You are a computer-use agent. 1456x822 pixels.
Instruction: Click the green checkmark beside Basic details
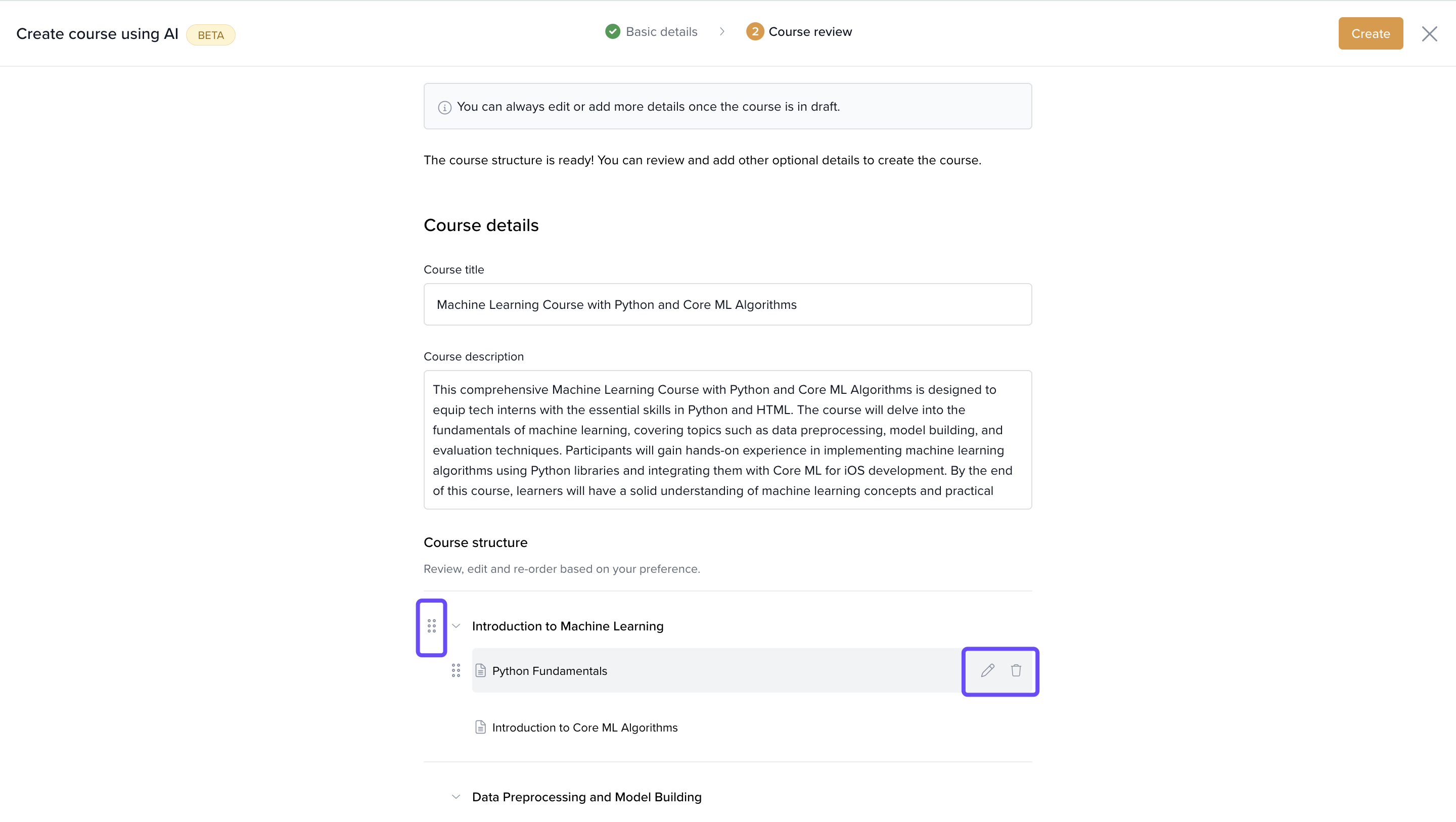tap(612, 32)
